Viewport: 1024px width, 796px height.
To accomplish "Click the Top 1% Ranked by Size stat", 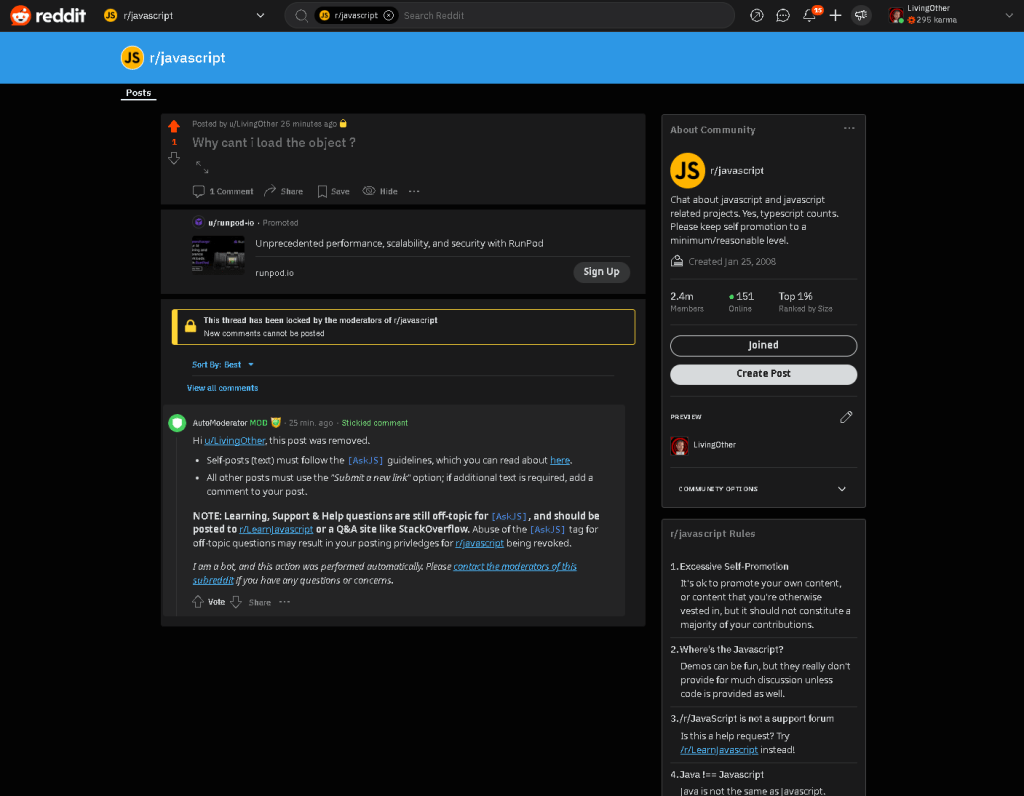I will pyautogui.click(x=805, y=302).
